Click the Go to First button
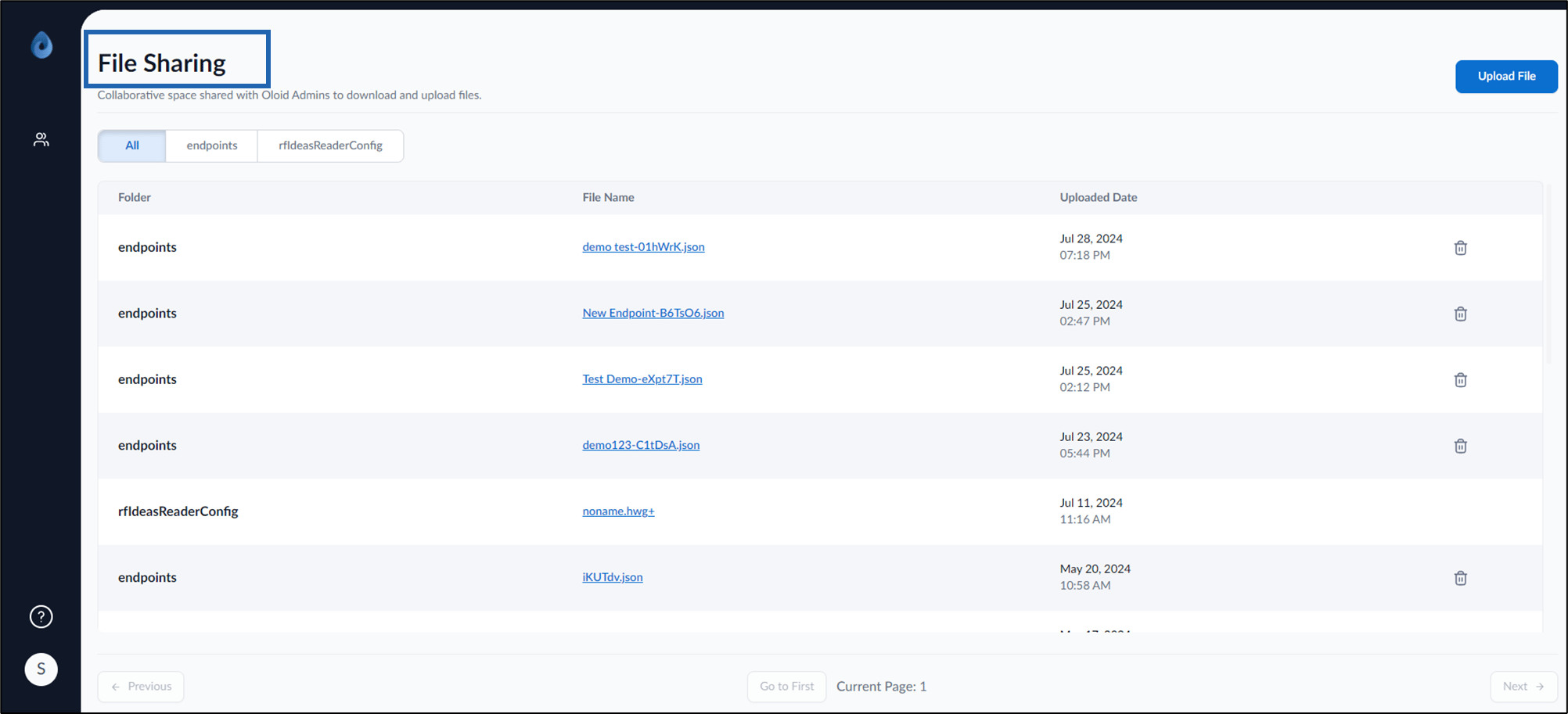Image resolution: width=1568 pixels, height=714 pixels. [x=786, y=687]
